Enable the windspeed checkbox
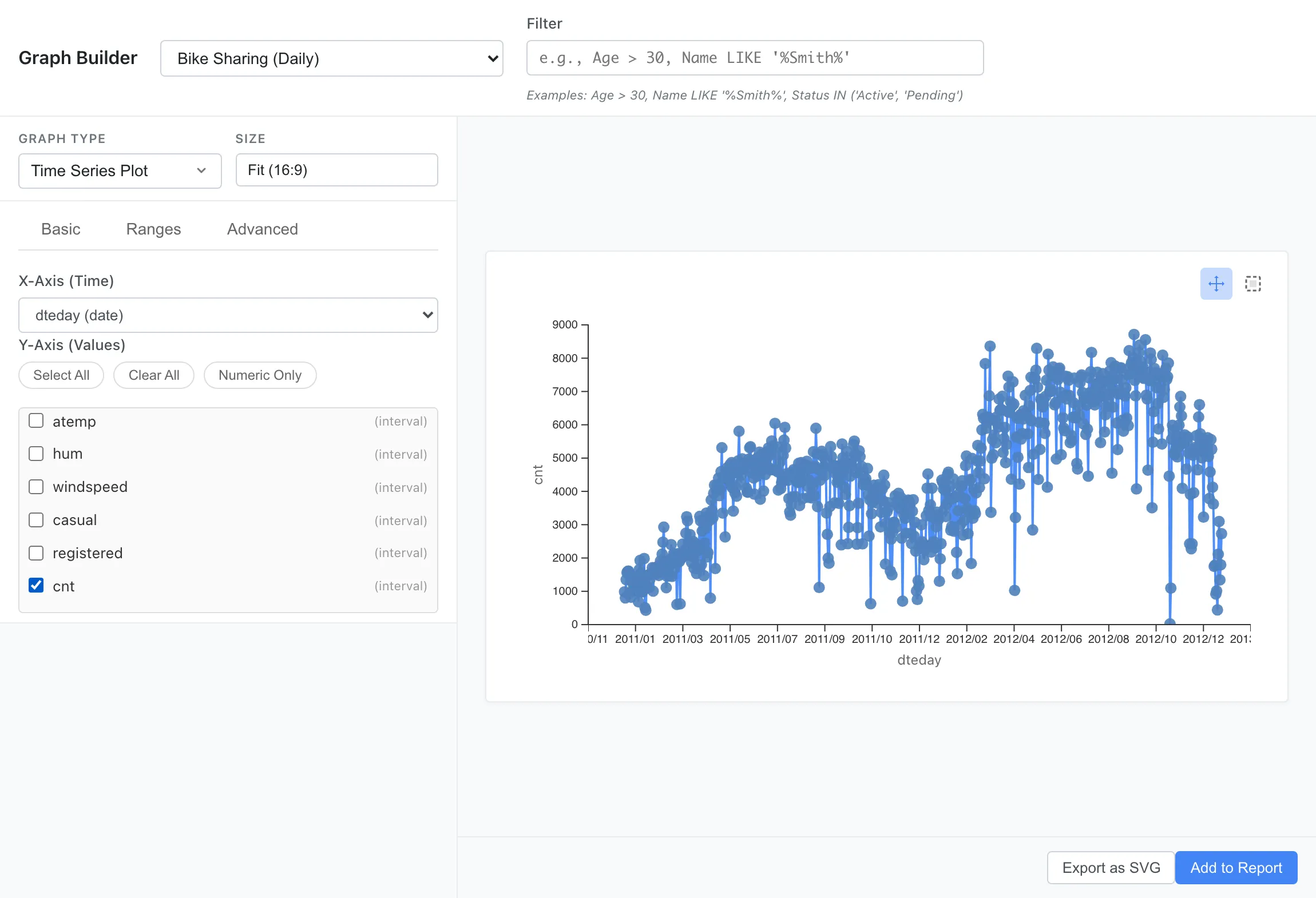1316x898 pixels. pos(36,486)
